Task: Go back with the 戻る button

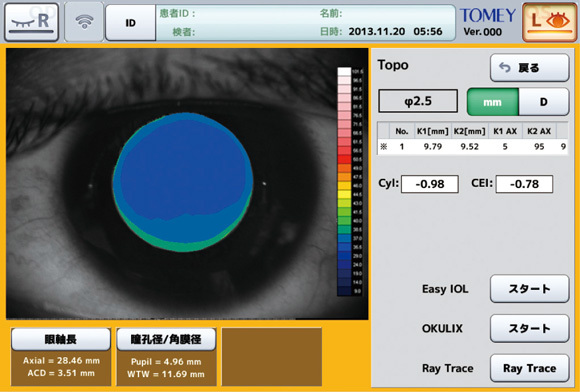Action: click(529, 68)
